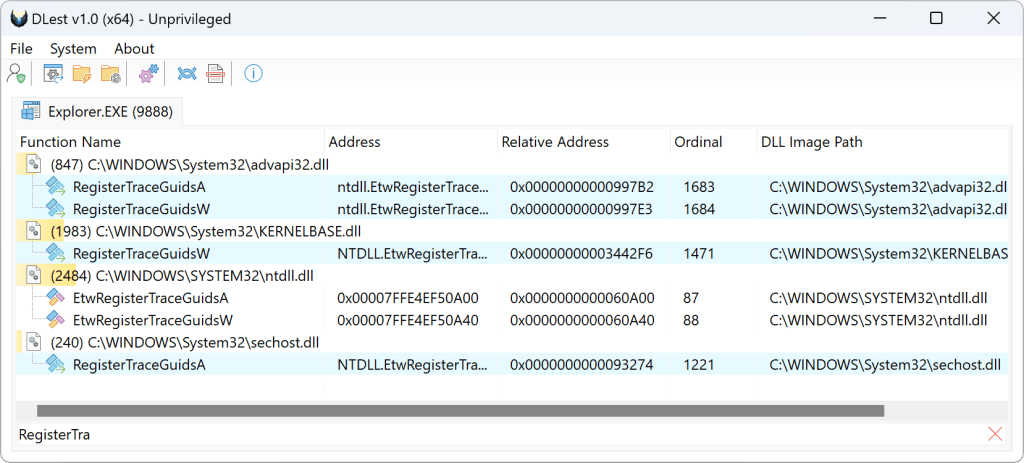Collapse the sechost.dll tree group
This screenshot has width=1024, height=463.
click(x=34, y=342)
